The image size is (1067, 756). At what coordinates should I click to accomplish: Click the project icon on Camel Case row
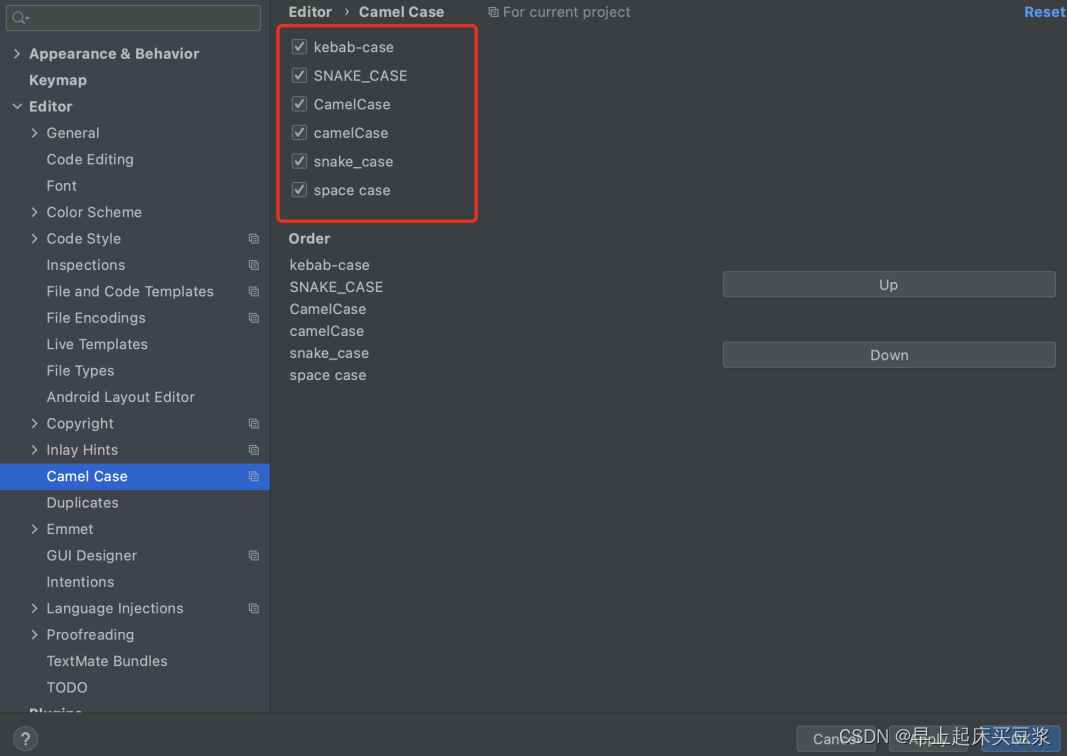254,476
